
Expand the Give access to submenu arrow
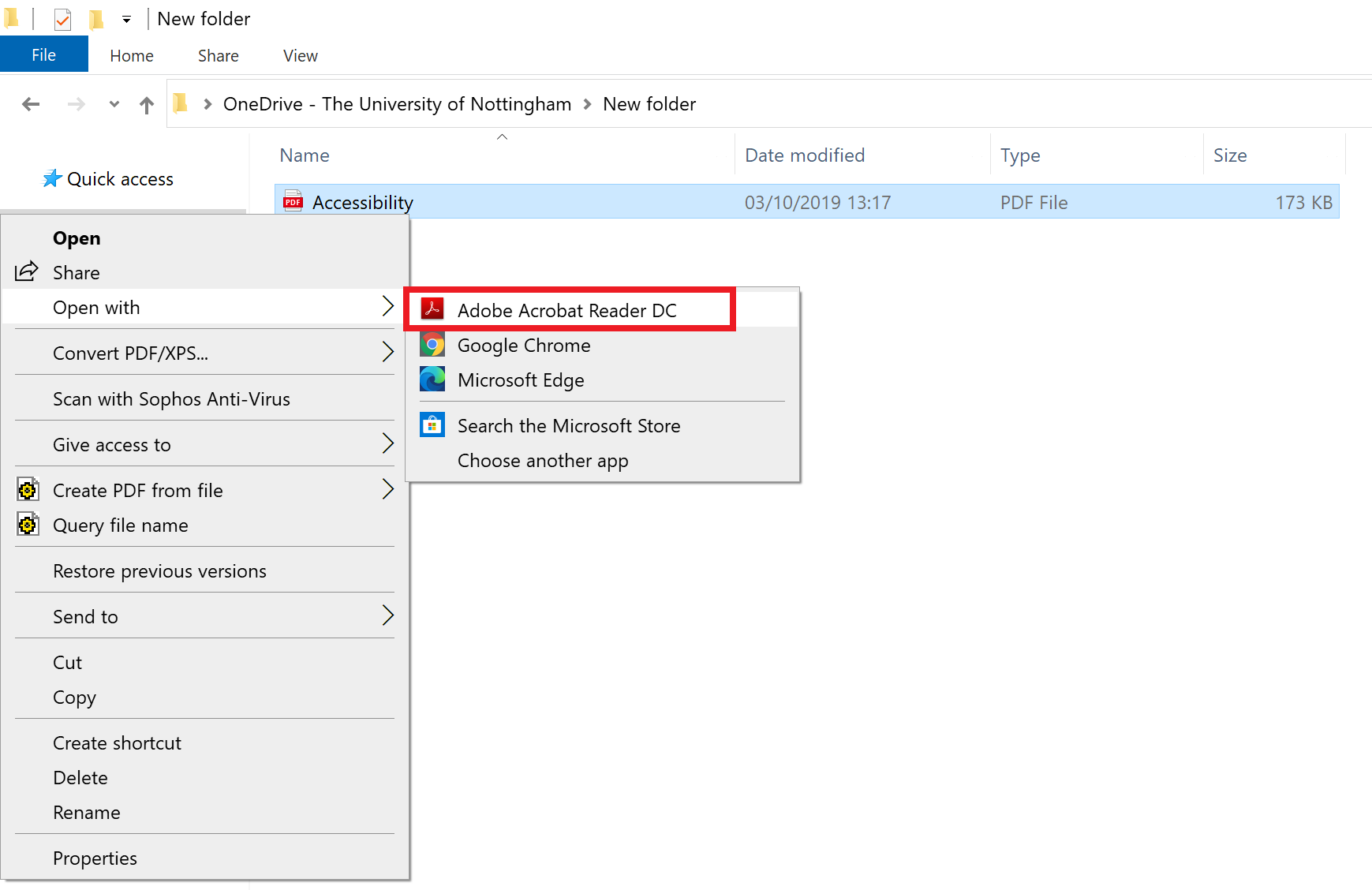[387, 443]
